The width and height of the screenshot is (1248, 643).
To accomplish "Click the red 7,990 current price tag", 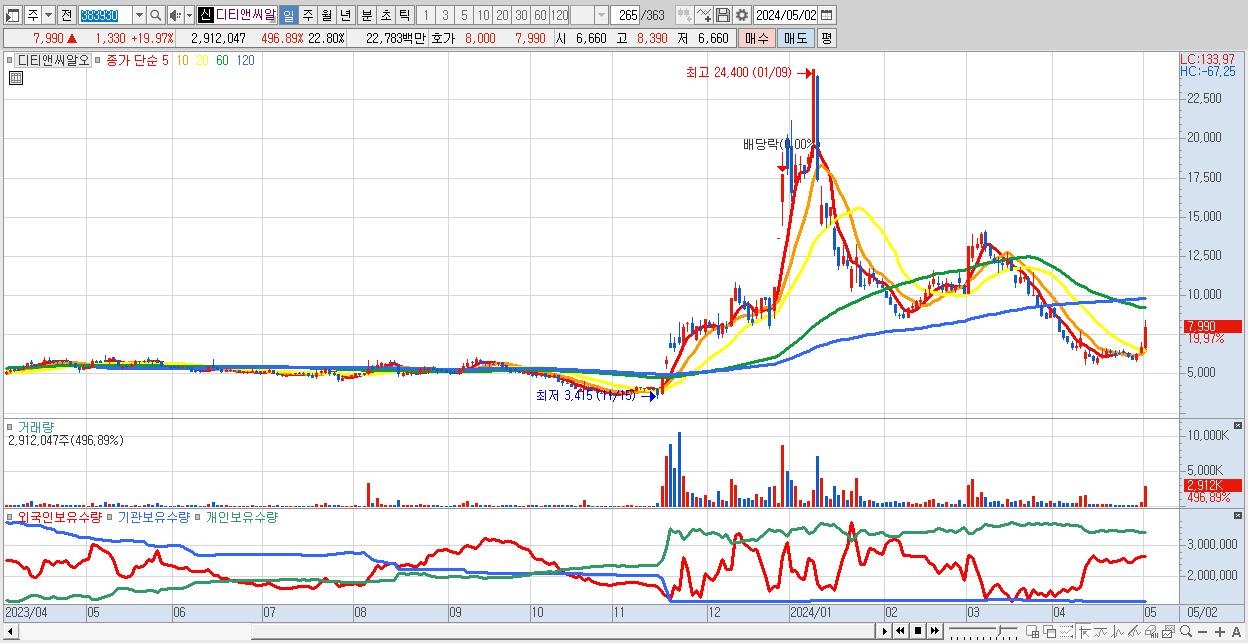I will point(1211,326).
